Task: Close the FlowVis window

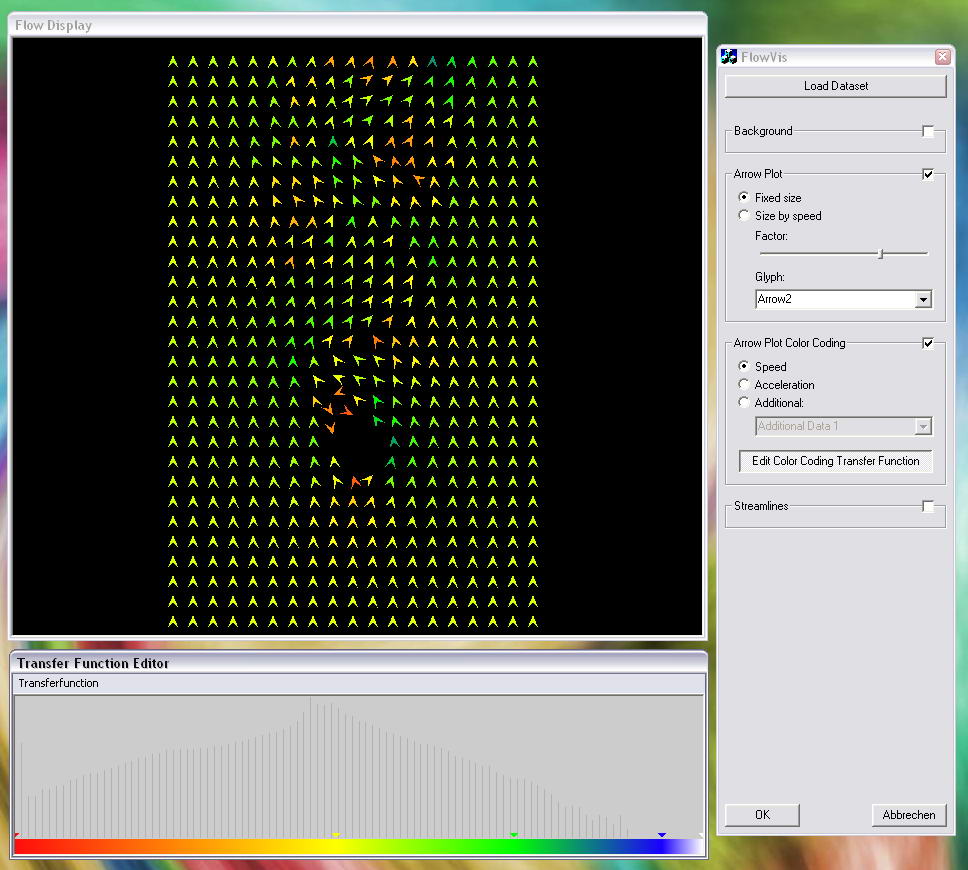Action: tap(943, 57)
